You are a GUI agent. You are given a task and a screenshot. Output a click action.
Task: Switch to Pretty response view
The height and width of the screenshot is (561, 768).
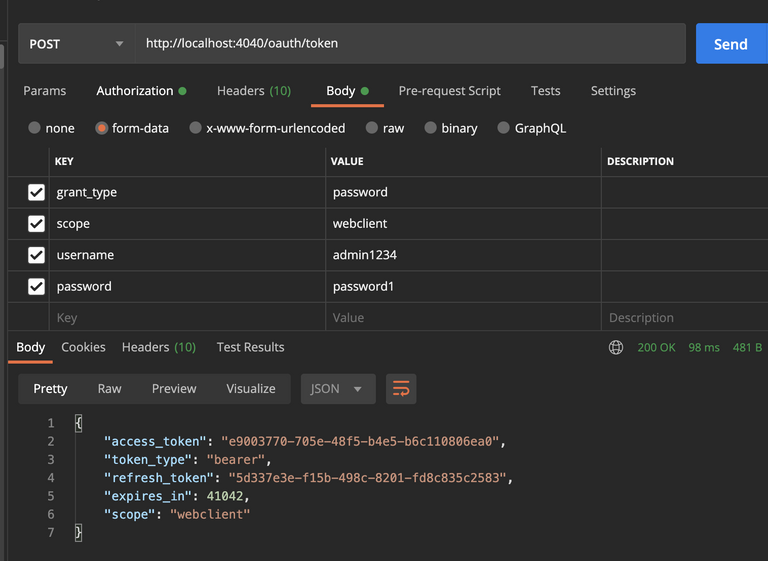click(x=50, y=389)
